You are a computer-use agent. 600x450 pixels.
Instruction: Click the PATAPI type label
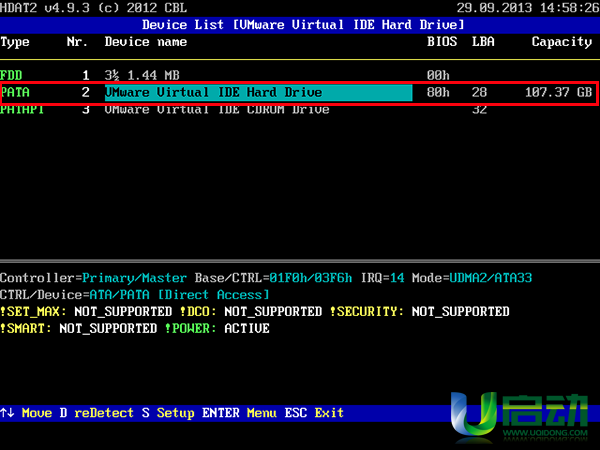coord(22,110)
